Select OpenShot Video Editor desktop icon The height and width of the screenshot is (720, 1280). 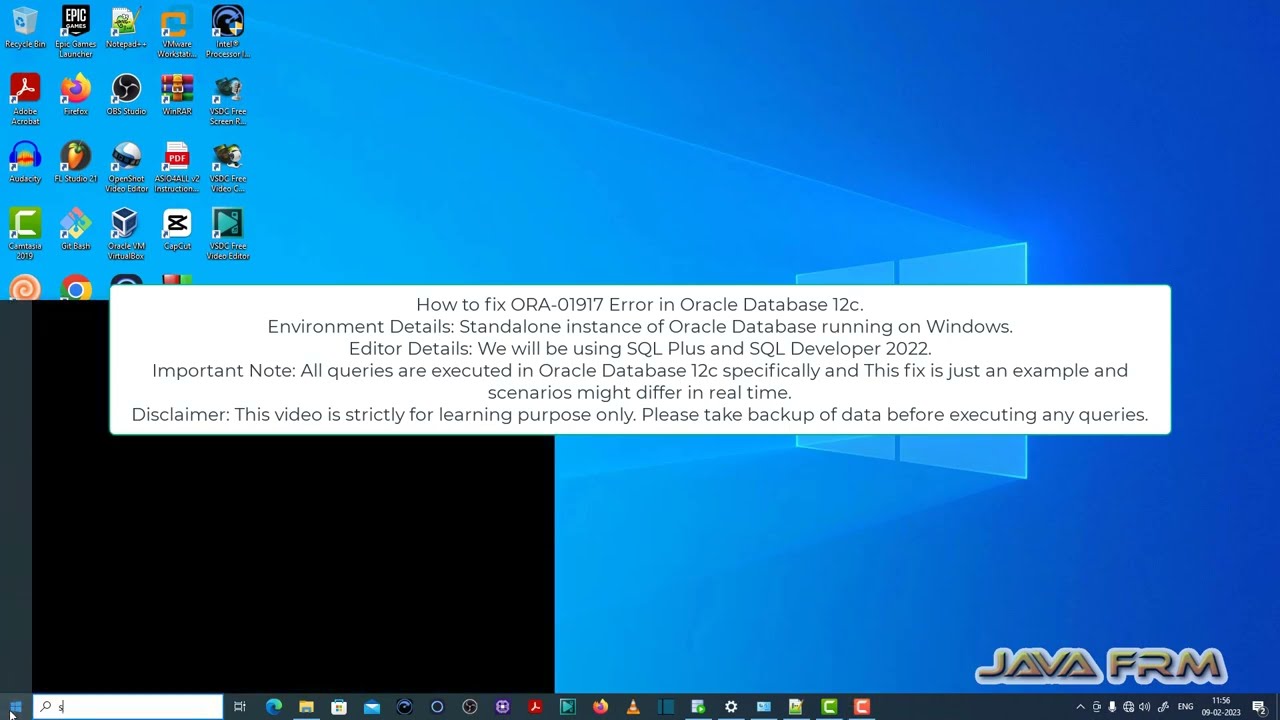[x=126, y=167]
